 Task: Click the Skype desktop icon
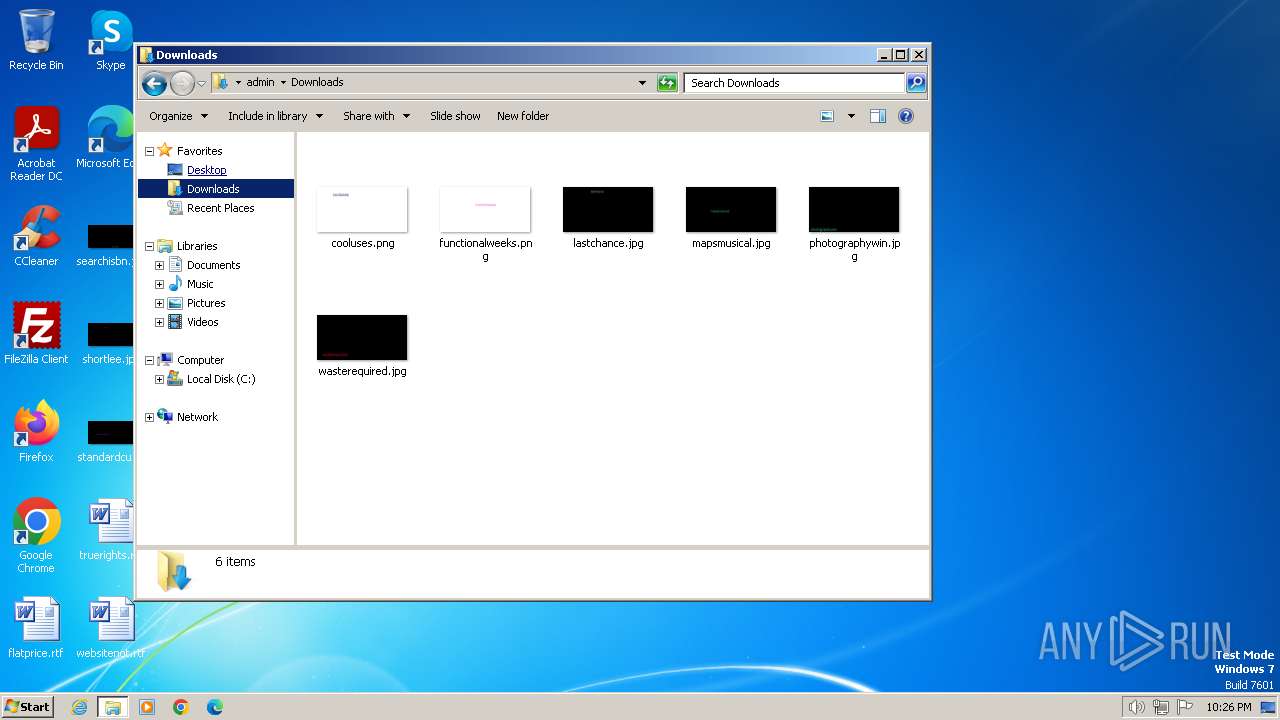(x=110, y=40)
